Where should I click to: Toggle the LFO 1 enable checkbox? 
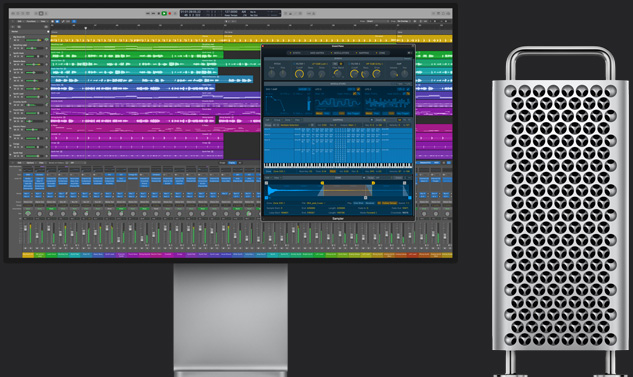[358, 89]
